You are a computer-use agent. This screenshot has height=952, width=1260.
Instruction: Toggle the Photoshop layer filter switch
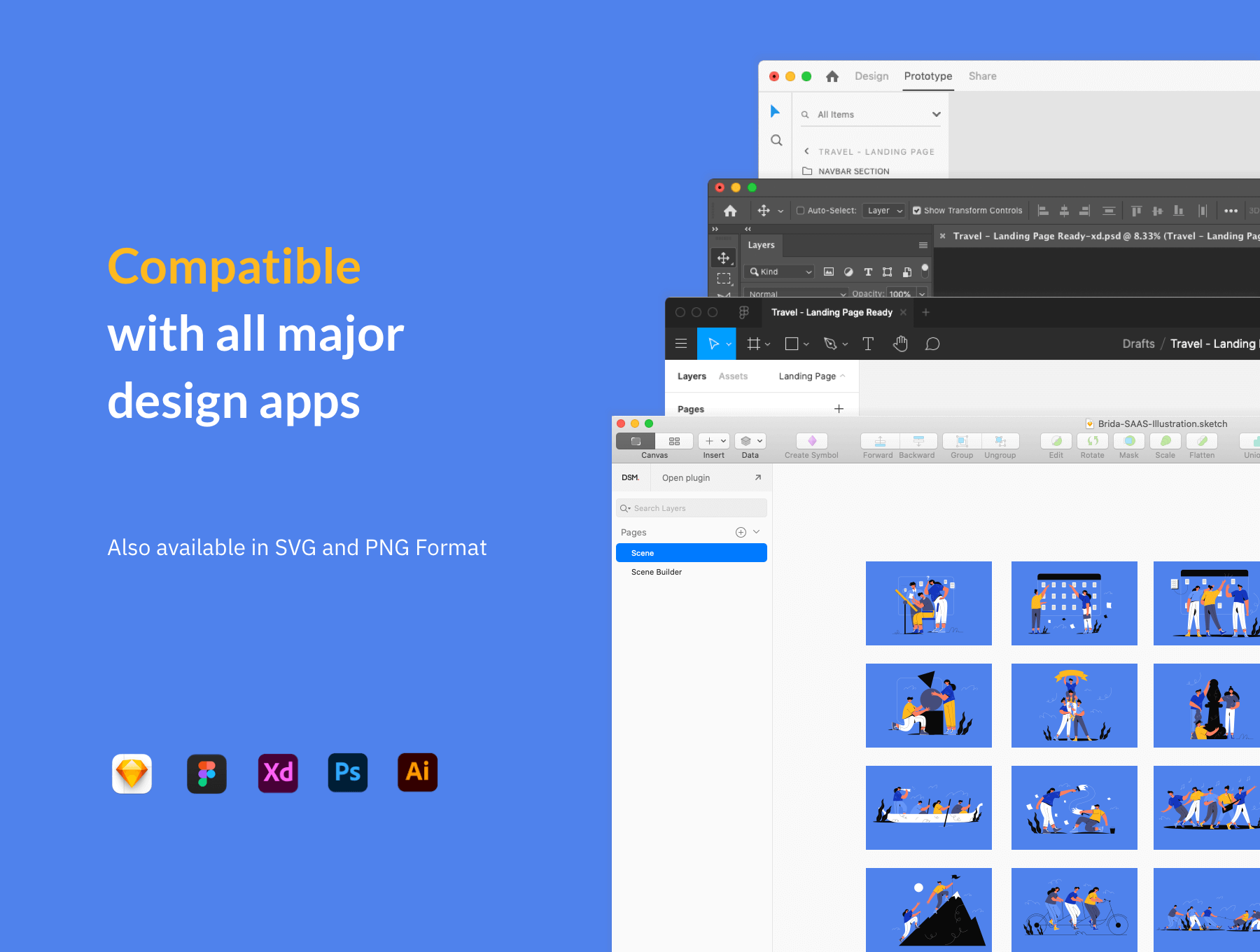click(925, 270)
